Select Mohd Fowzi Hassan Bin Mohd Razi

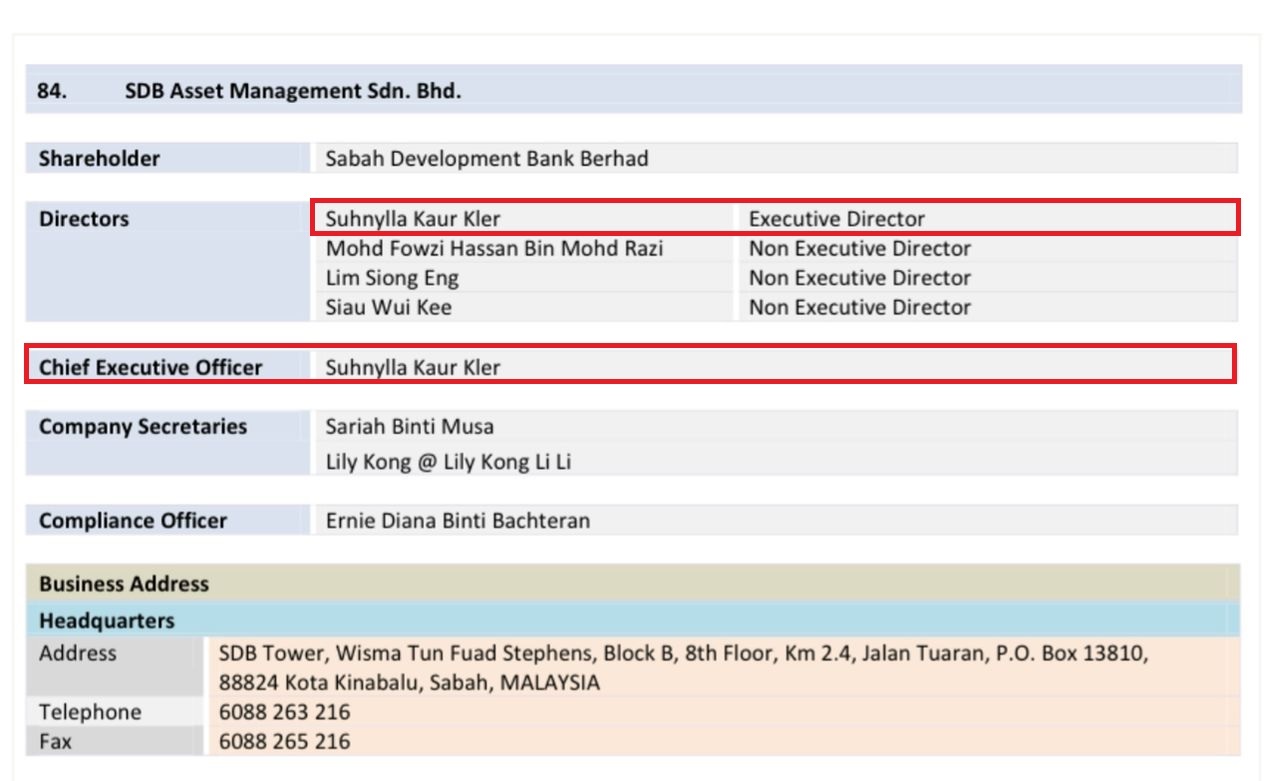(x=494, y=248)
